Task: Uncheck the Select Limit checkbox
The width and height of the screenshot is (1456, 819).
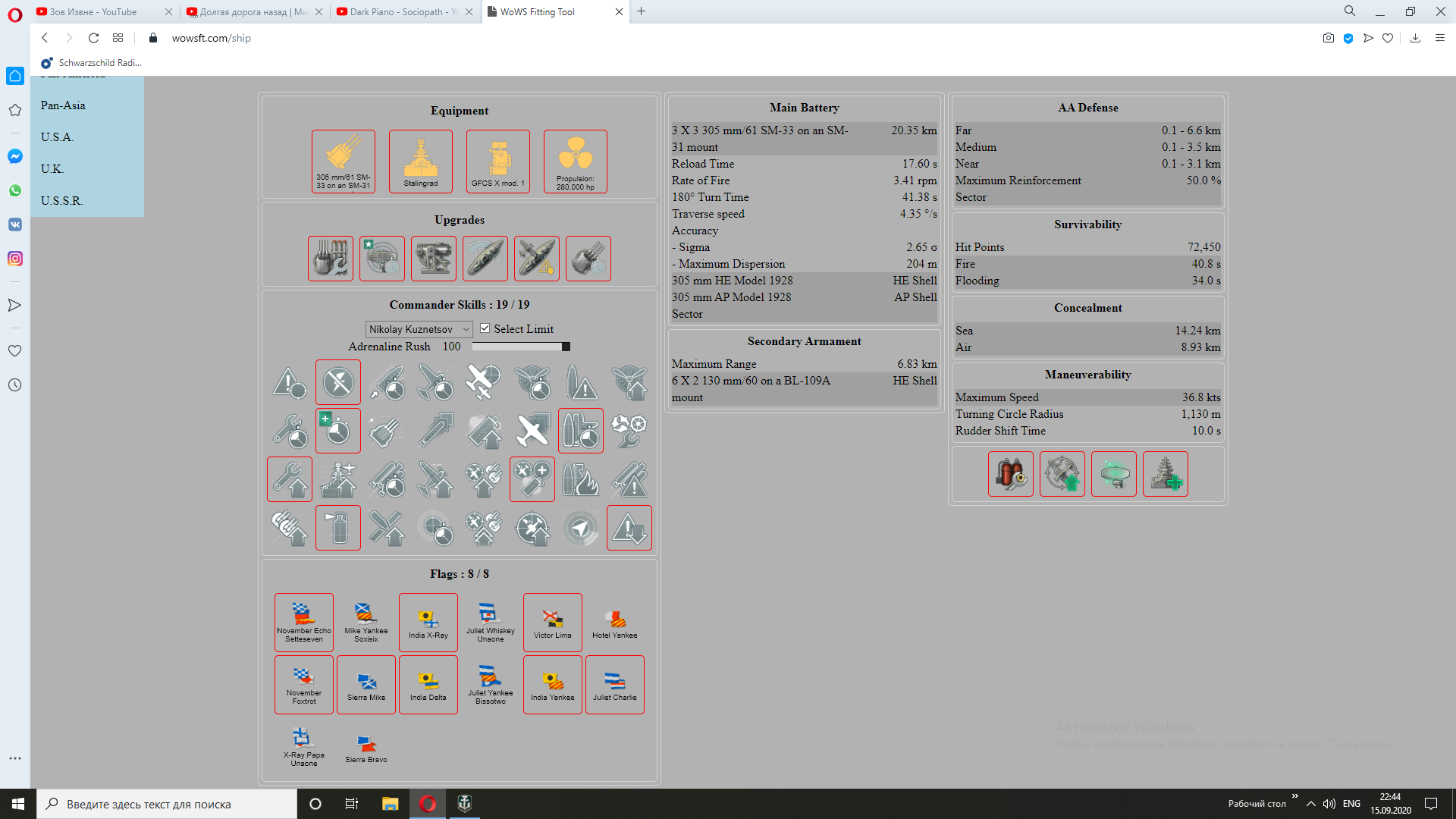Action: pos(485,328)
